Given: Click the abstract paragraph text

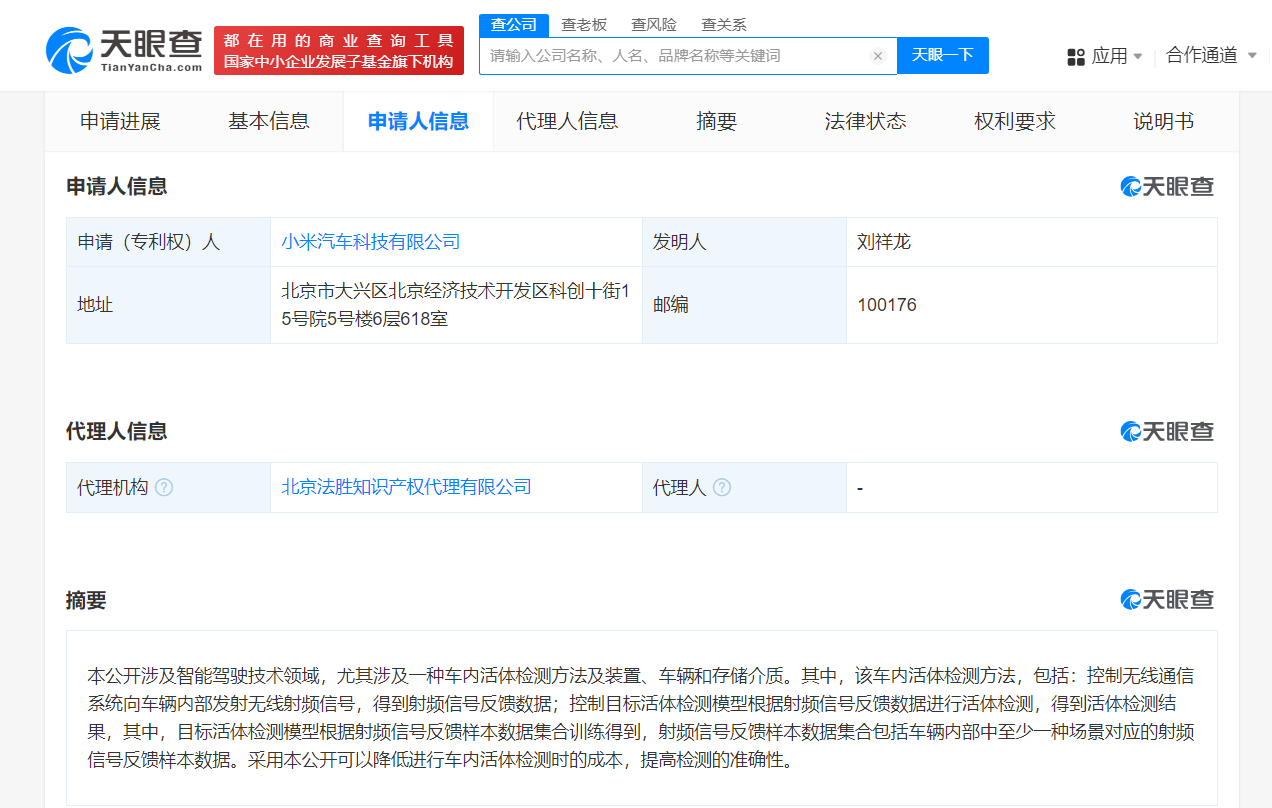Looking at the screenshot, I should pos(641,718).
